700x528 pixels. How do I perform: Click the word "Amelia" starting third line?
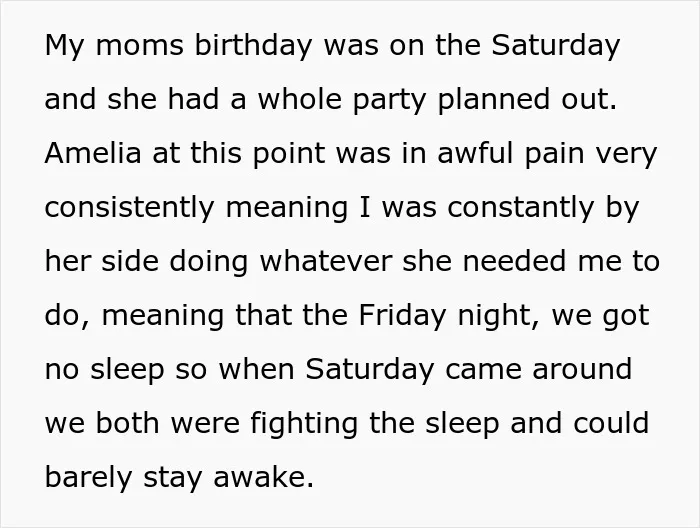pyautogui.click(x=93, y=153)
